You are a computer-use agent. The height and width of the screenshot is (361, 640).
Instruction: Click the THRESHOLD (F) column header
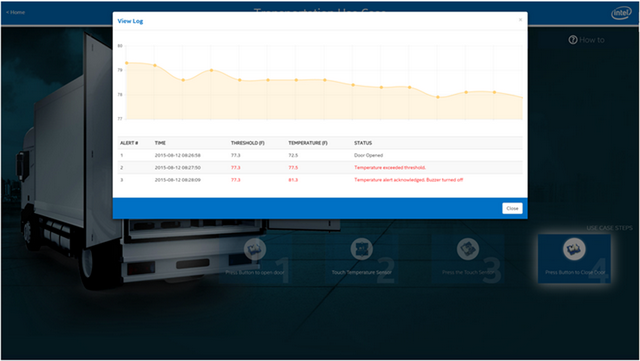(x=247, y=143)
